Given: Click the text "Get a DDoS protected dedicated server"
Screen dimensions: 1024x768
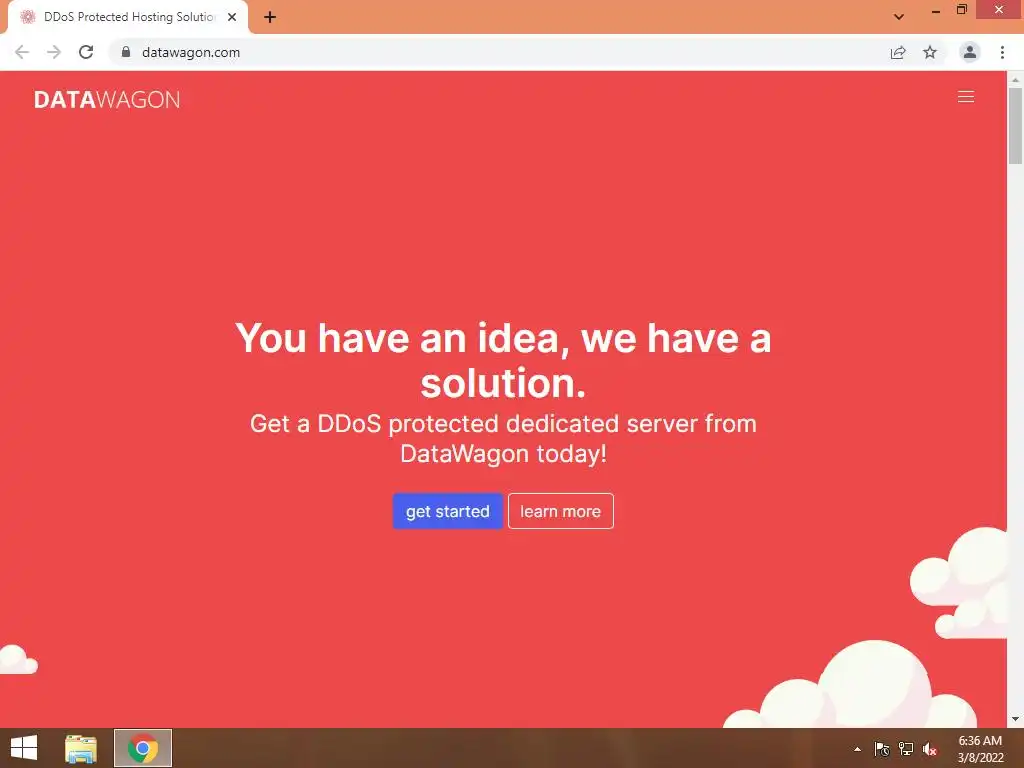Looking at the screenshot, I should (474, 424).
